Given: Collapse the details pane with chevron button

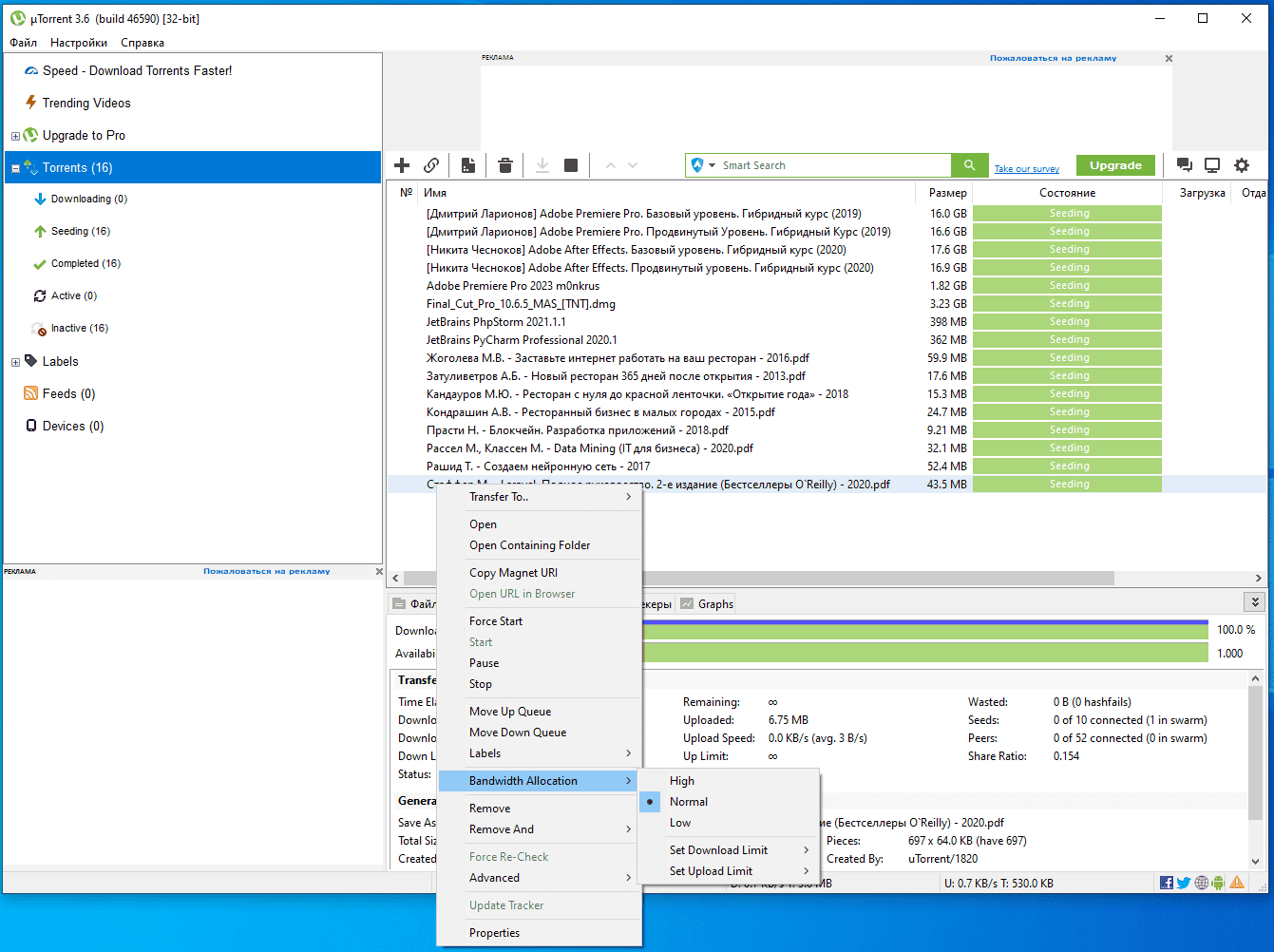Looking at the screenshot, I should click(x=1255, y=602).
